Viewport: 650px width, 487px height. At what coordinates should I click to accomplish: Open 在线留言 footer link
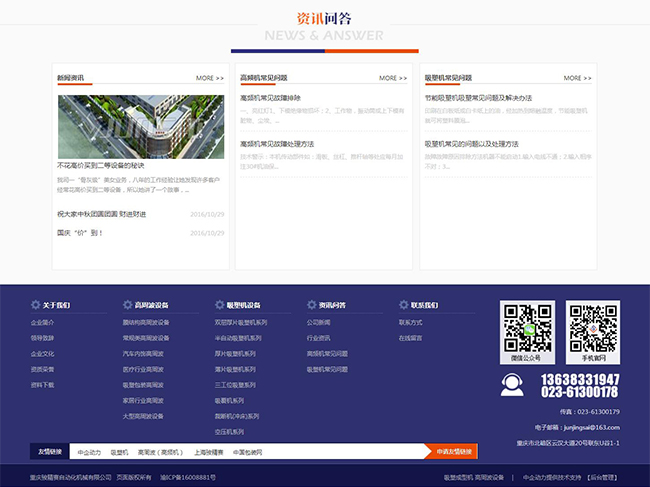[x=411, y=338]
